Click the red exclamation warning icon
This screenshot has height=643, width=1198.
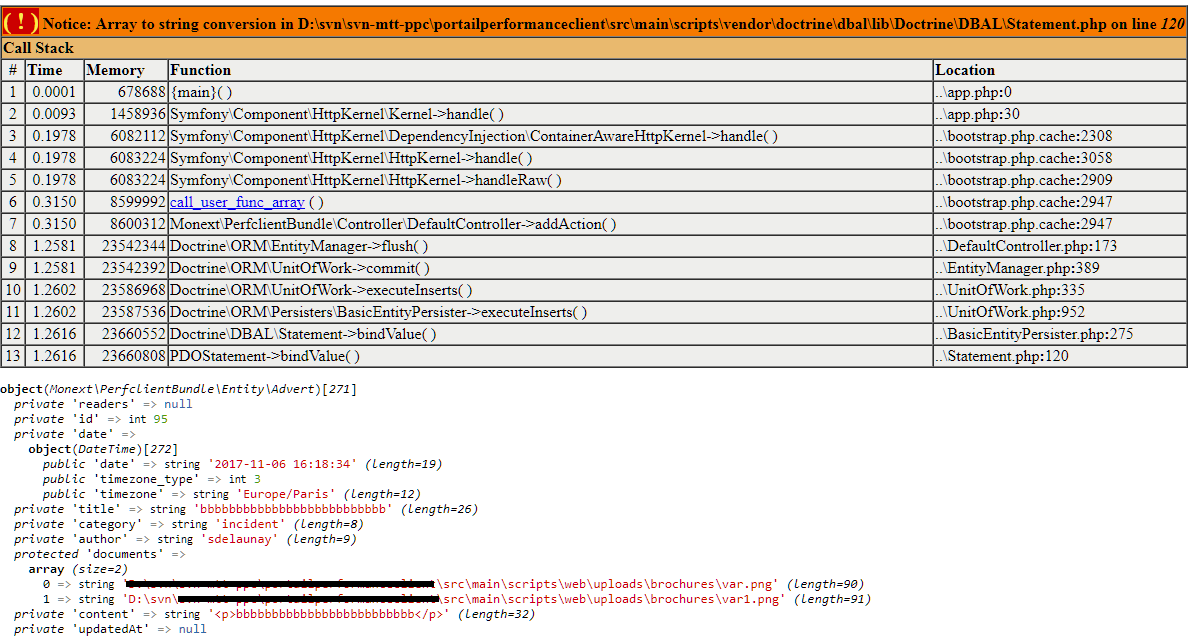(21, 23)
